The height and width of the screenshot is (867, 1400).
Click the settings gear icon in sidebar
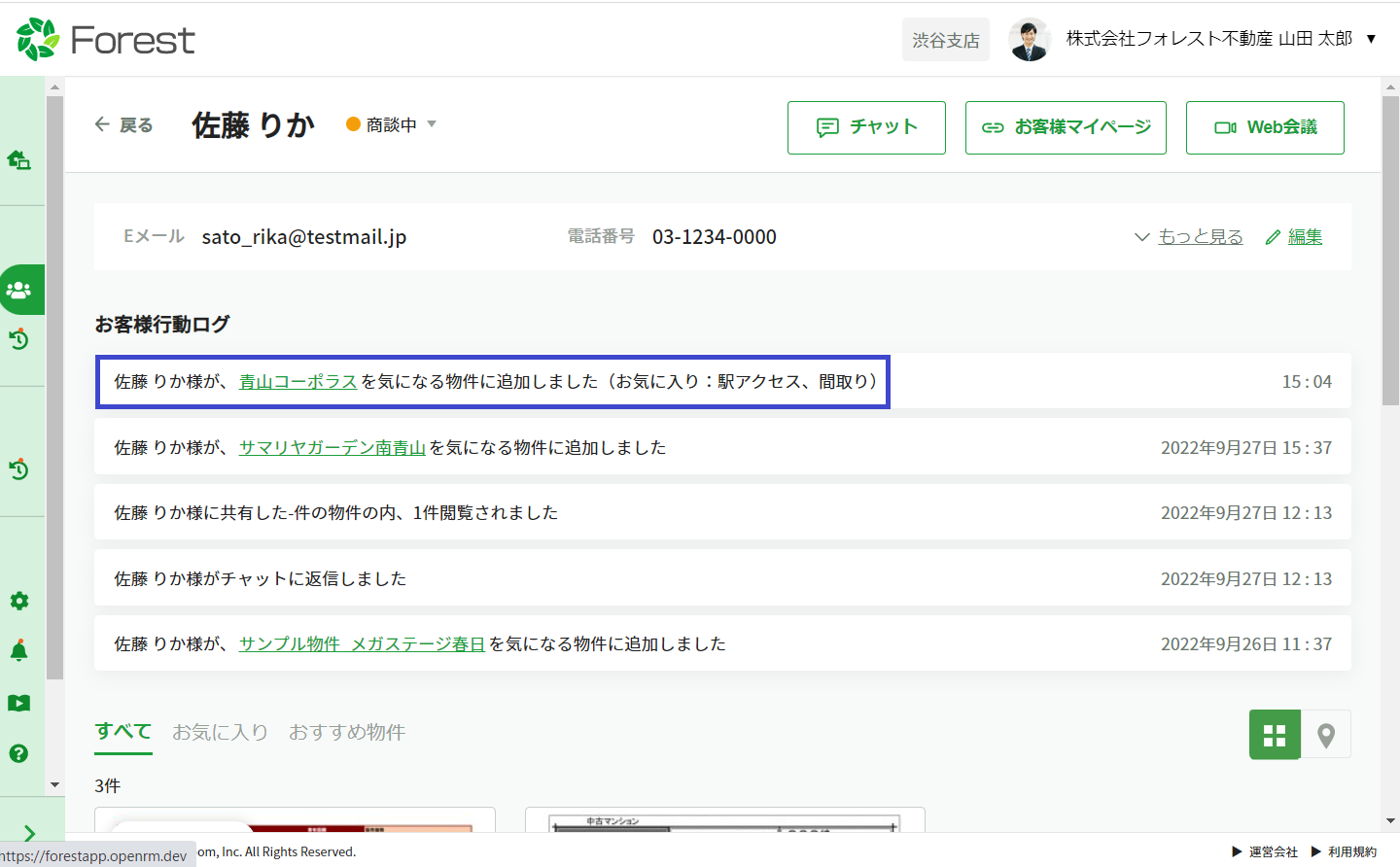coord(18,601)
